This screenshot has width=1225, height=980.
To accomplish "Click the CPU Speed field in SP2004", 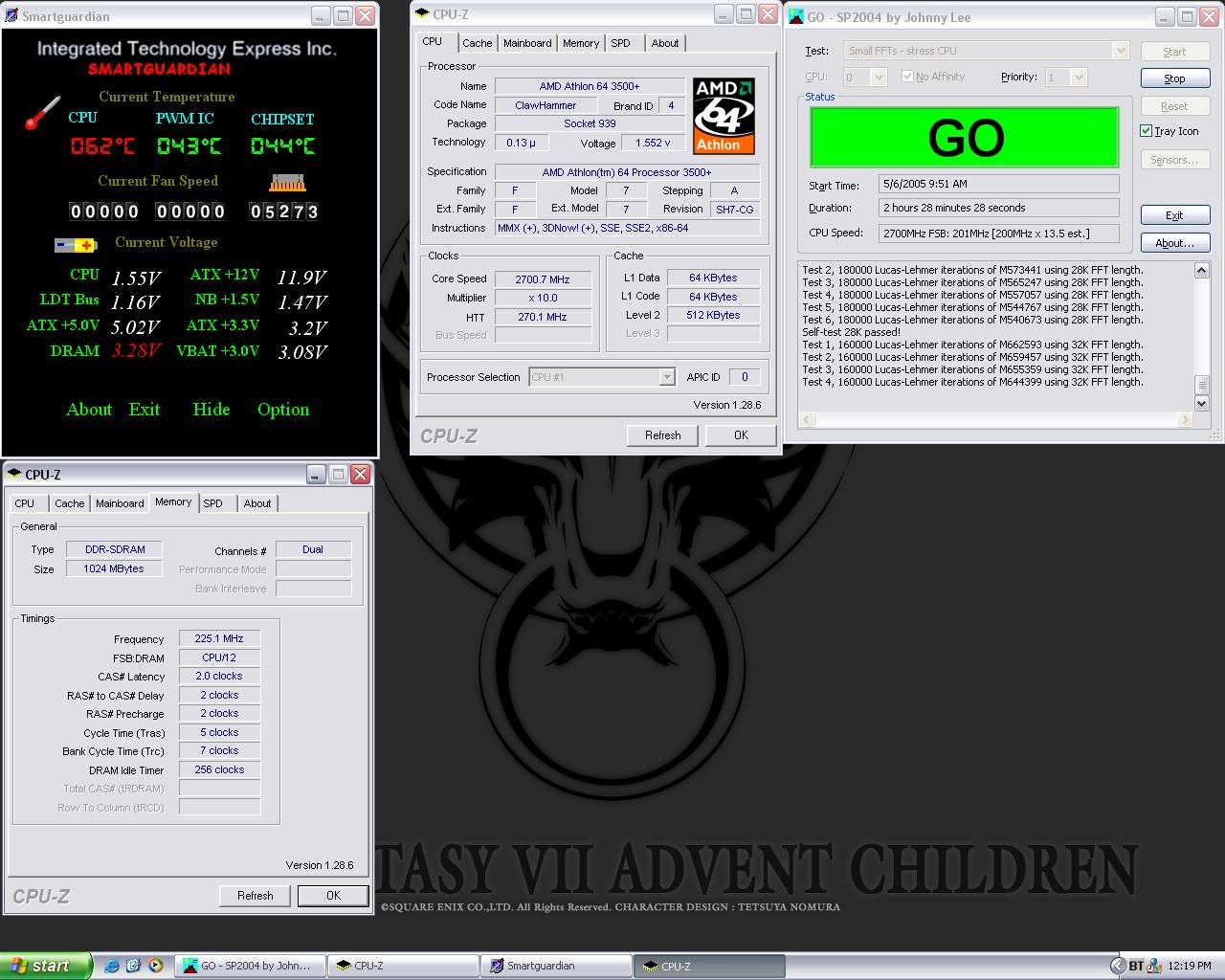I will tap(998, 233).
